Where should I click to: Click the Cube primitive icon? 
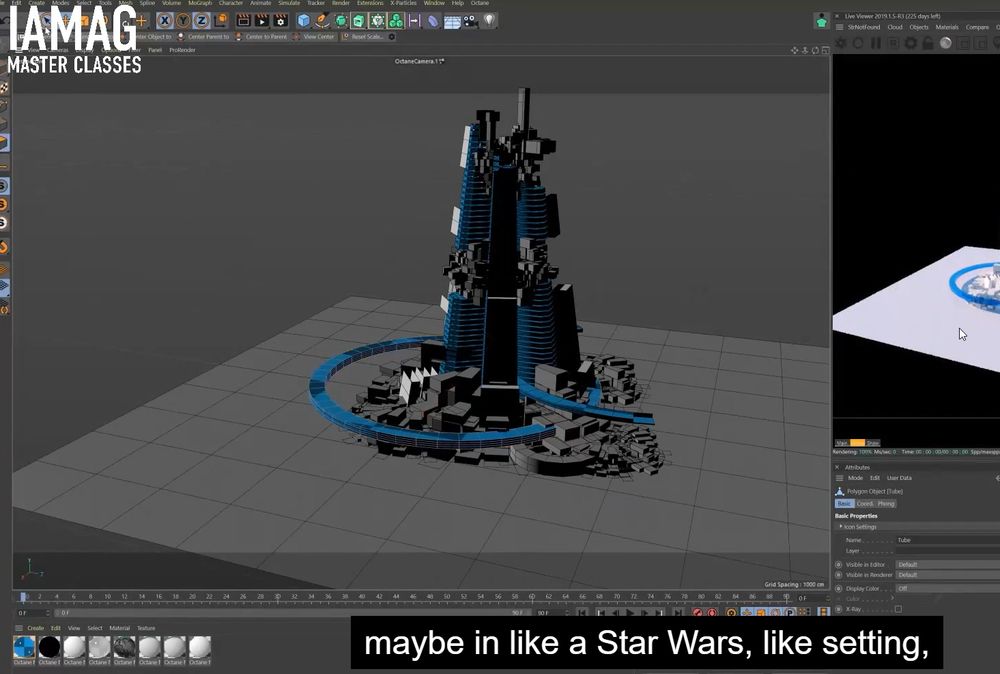pos(304,20)
